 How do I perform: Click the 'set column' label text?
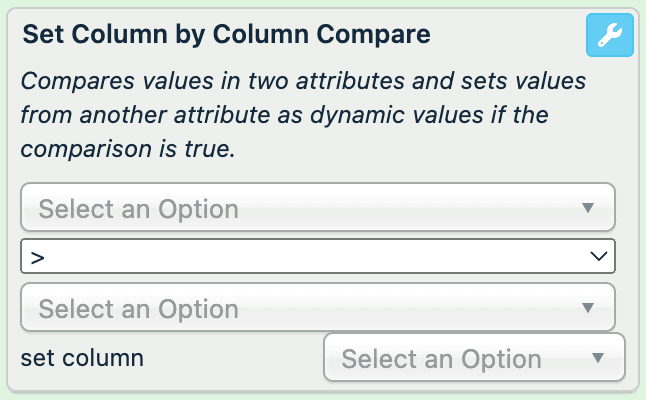pyautogui.click(x=82, y=357)
